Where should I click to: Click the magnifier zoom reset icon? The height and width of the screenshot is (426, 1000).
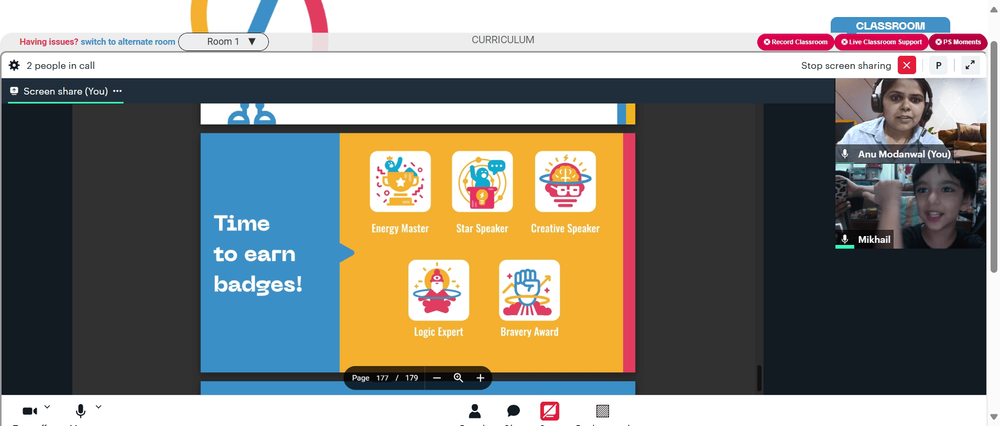click(458, 378)
